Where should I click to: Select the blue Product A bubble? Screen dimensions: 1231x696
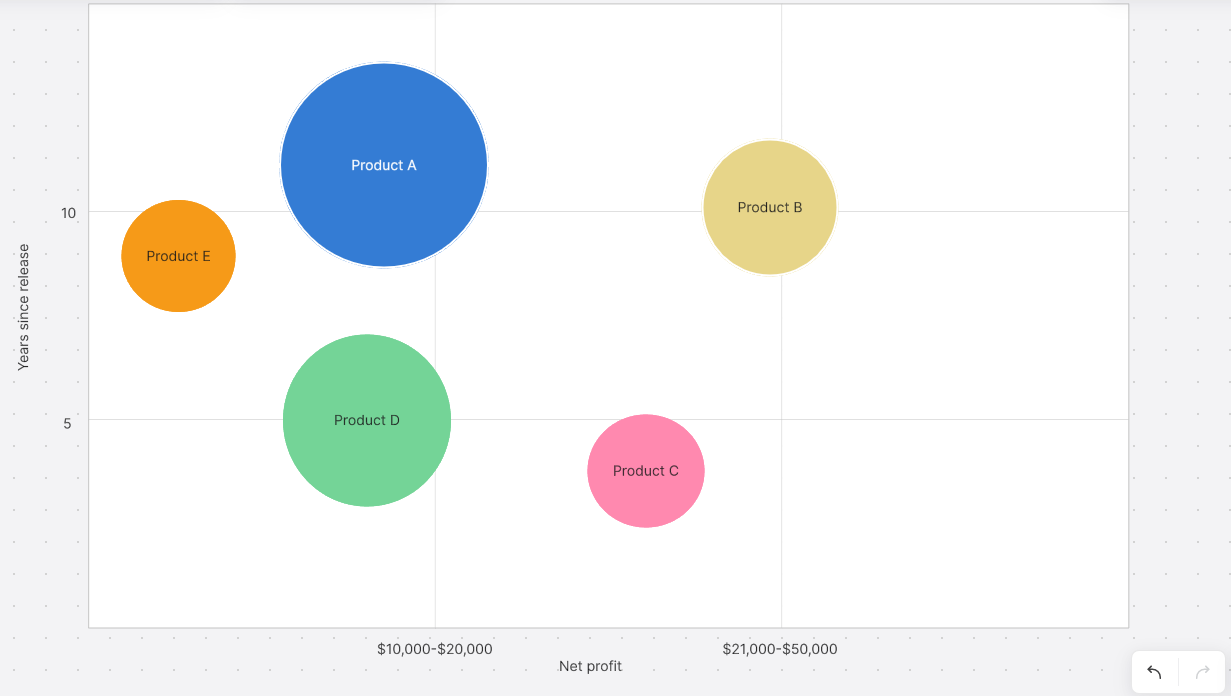click(x=384, y=165)
